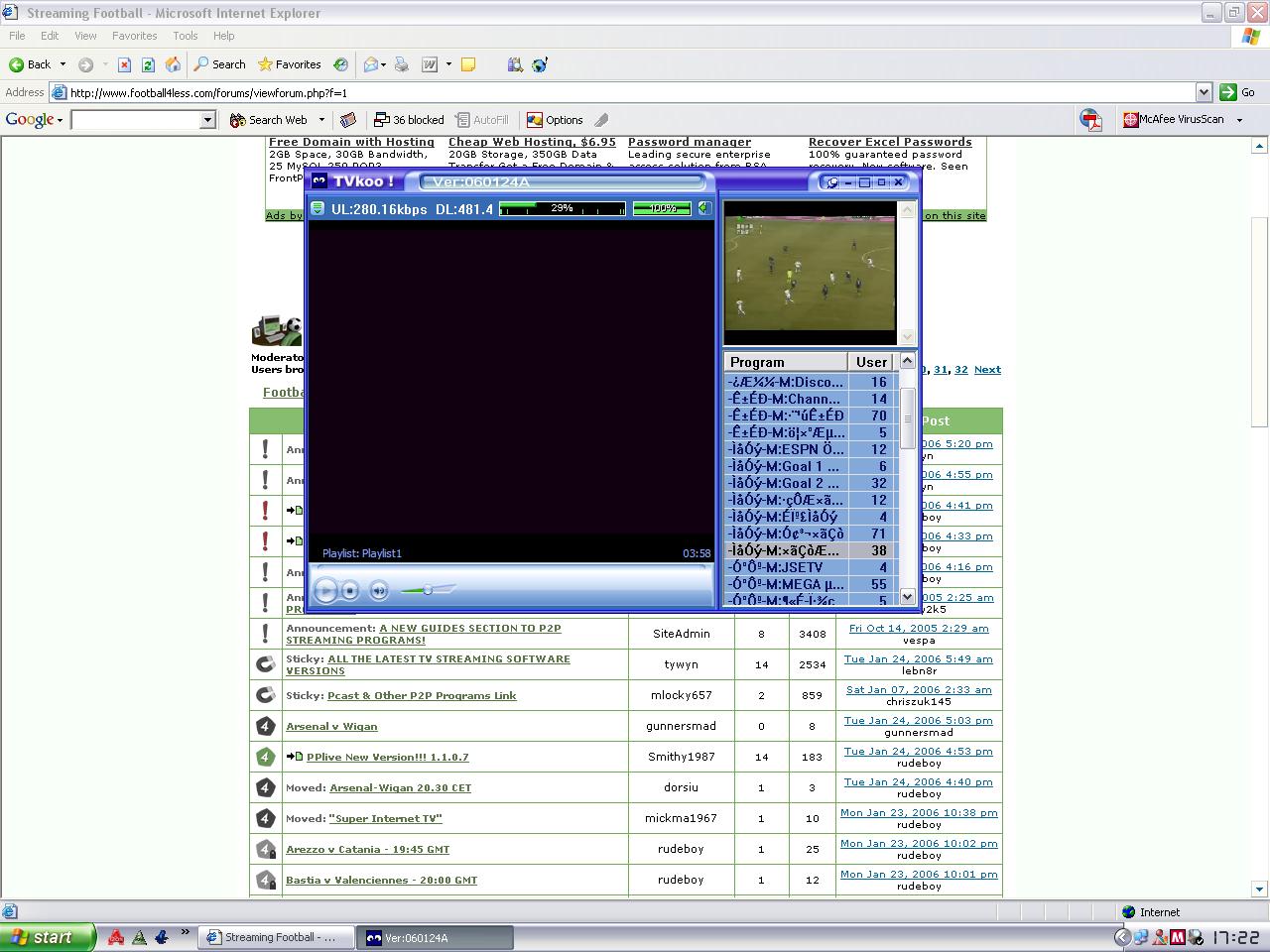Open the Favorites star button
Image resolution: width=1270 pixels, height=952 pixels.
290,64
